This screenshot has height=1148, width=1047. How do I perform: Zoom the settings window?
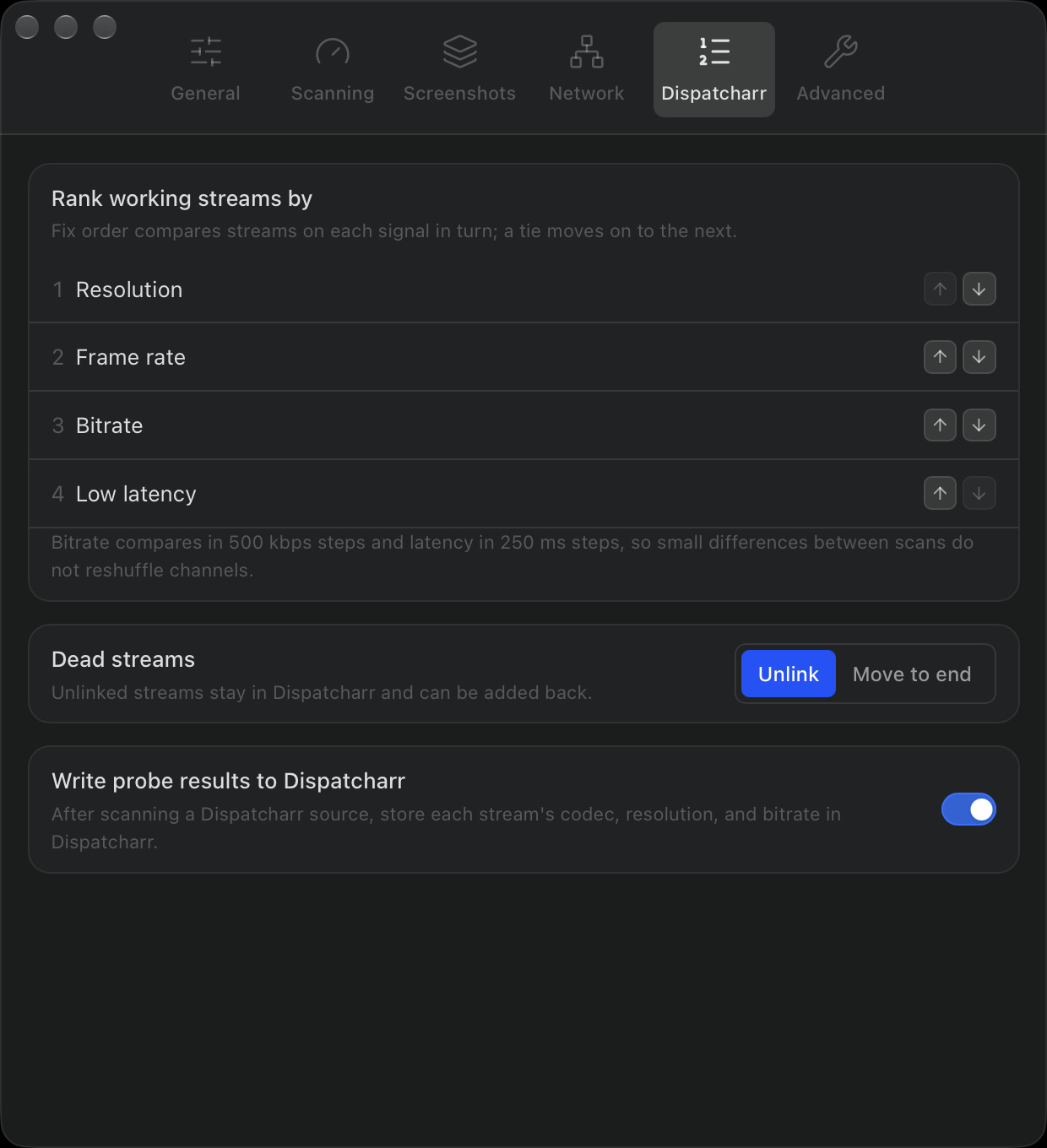[105, 27]
